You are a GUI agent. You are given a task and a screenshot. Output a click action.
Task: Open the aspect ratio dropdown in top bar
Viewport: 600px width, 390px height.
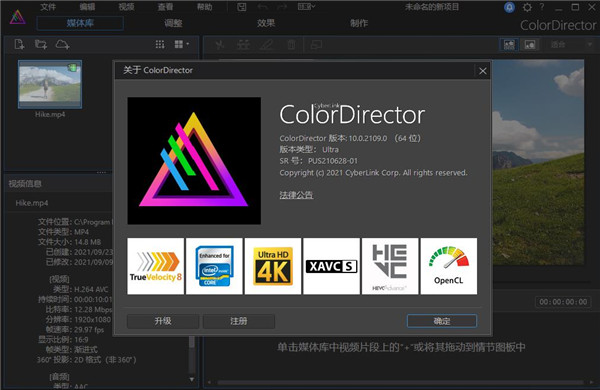[306, 7]
